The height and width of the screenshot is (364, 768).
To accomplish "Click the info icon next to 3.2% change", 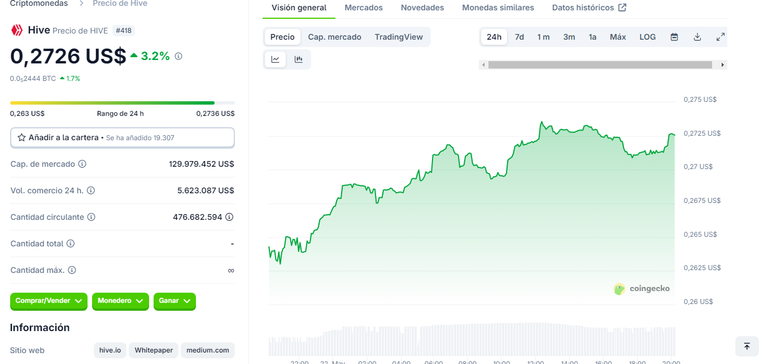I will [178, 56].
